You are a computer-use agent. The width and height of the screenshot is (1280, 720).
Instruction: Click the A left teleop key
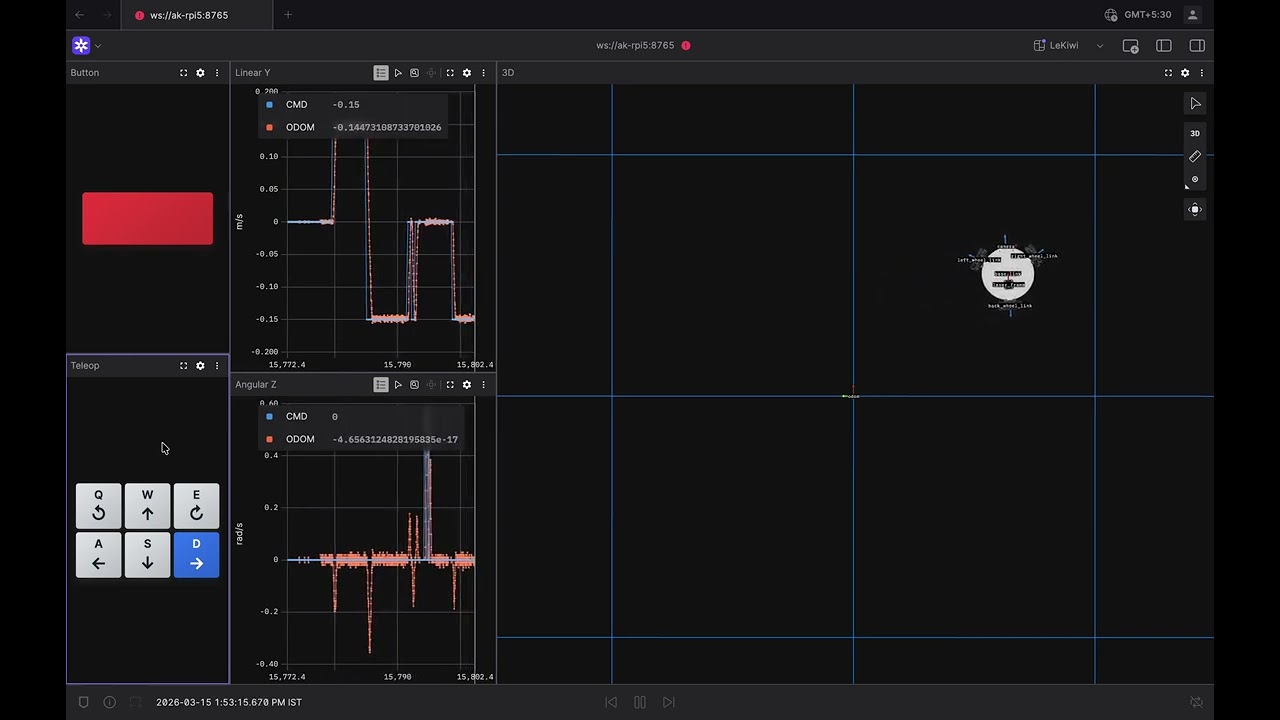tap(98, 555)
